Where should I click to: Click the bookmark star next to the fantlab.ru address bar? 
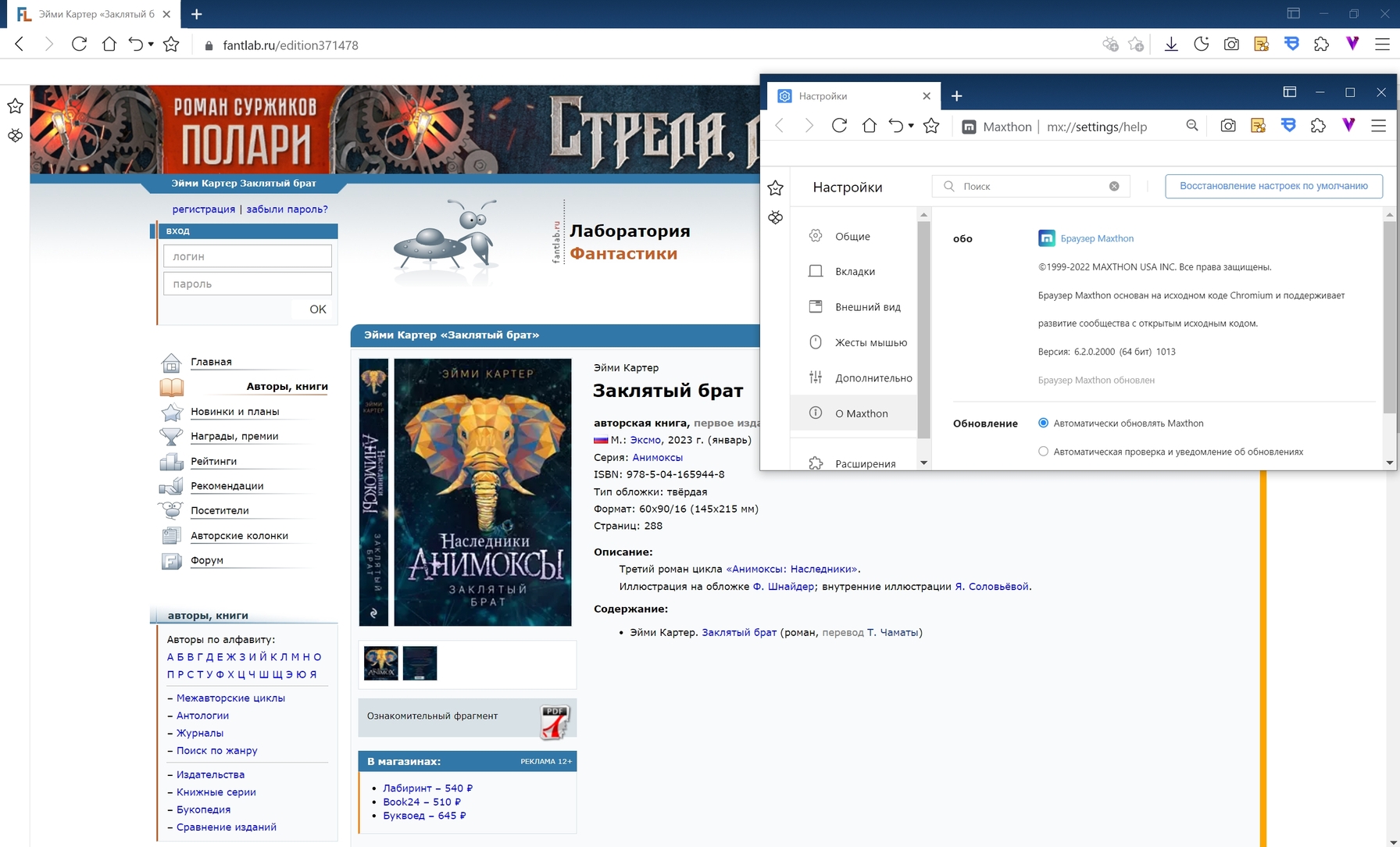pos(171,45)
